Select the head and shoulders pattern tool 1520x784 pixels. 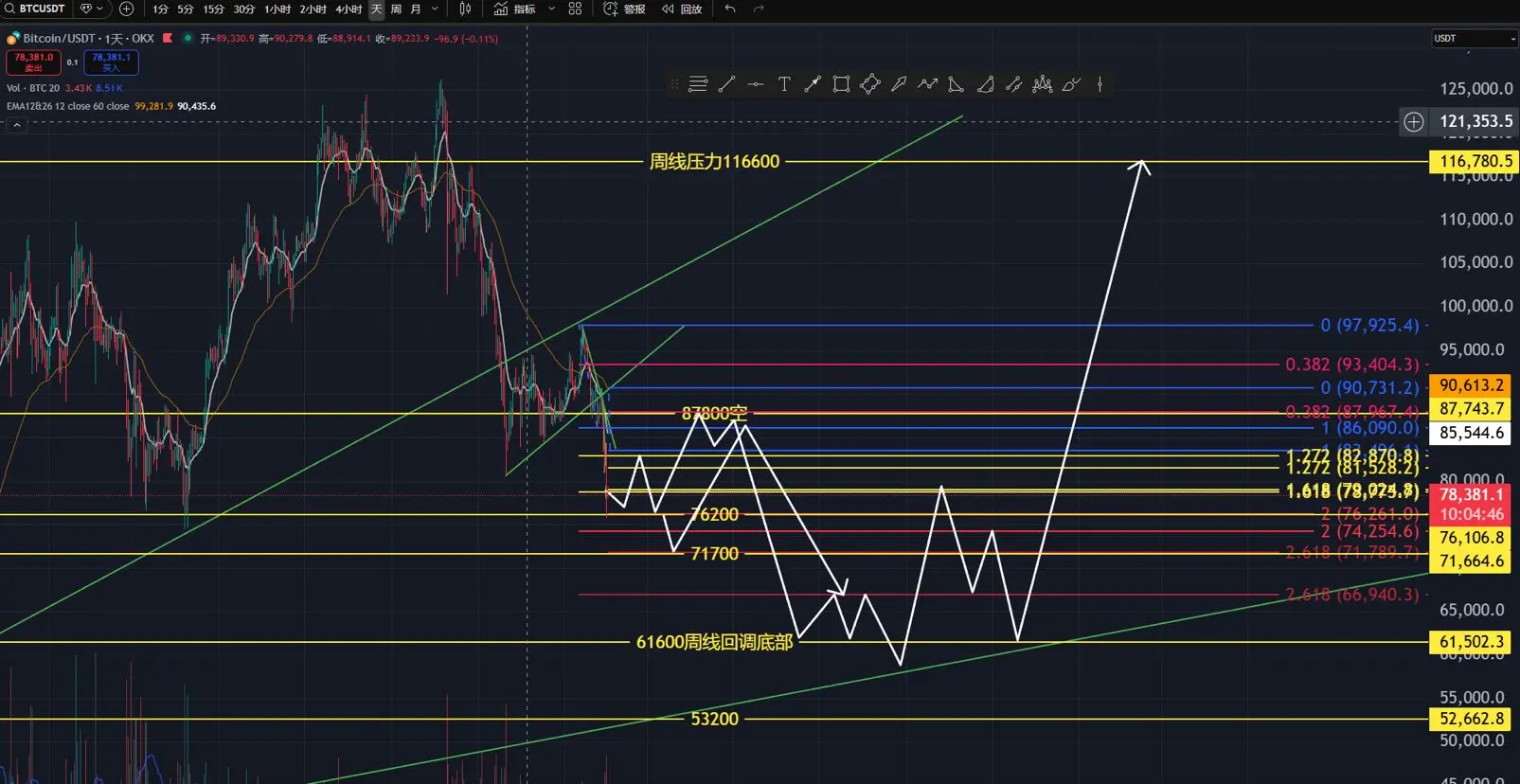tap(1043, 84)
